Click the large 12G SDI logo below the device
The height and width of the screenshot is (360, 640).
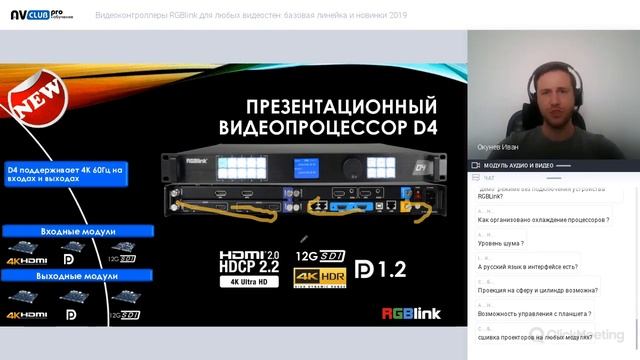coord(320,256)
